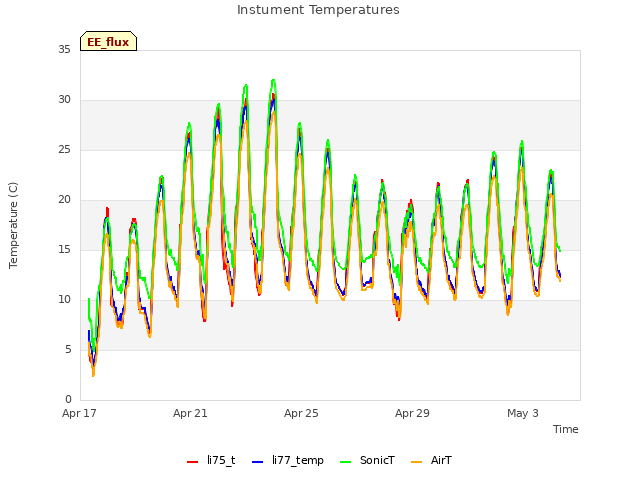The width and height of the screenshot is (640, 480).
Task: Click the Apr 17 x-axis label
Action: (79, 413)
